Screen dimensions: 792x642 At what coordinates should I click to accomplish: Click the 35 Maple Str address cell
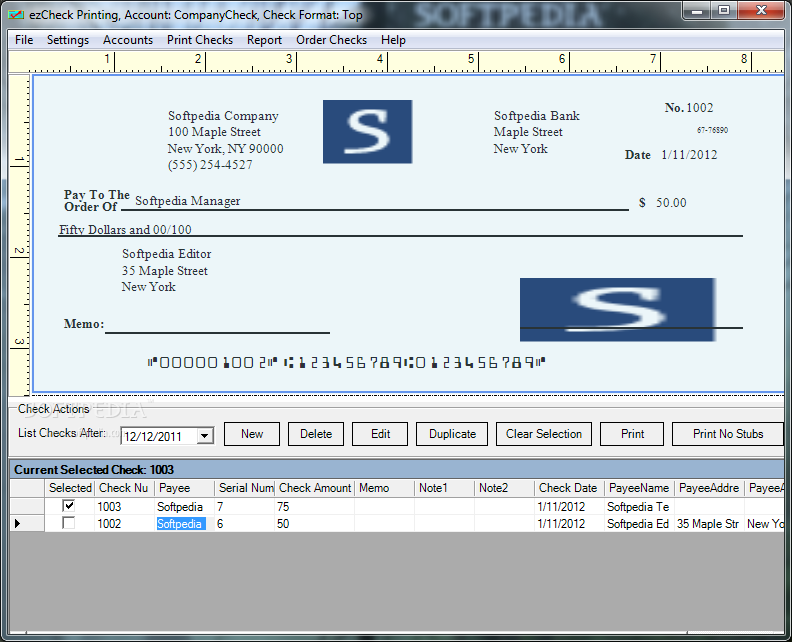pyautogui.click(x=710, y=524)
